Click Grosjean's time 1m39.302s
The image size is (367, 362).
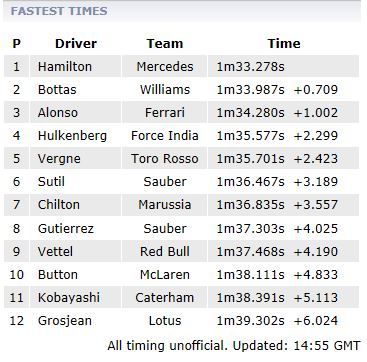(x=251, y=321)
